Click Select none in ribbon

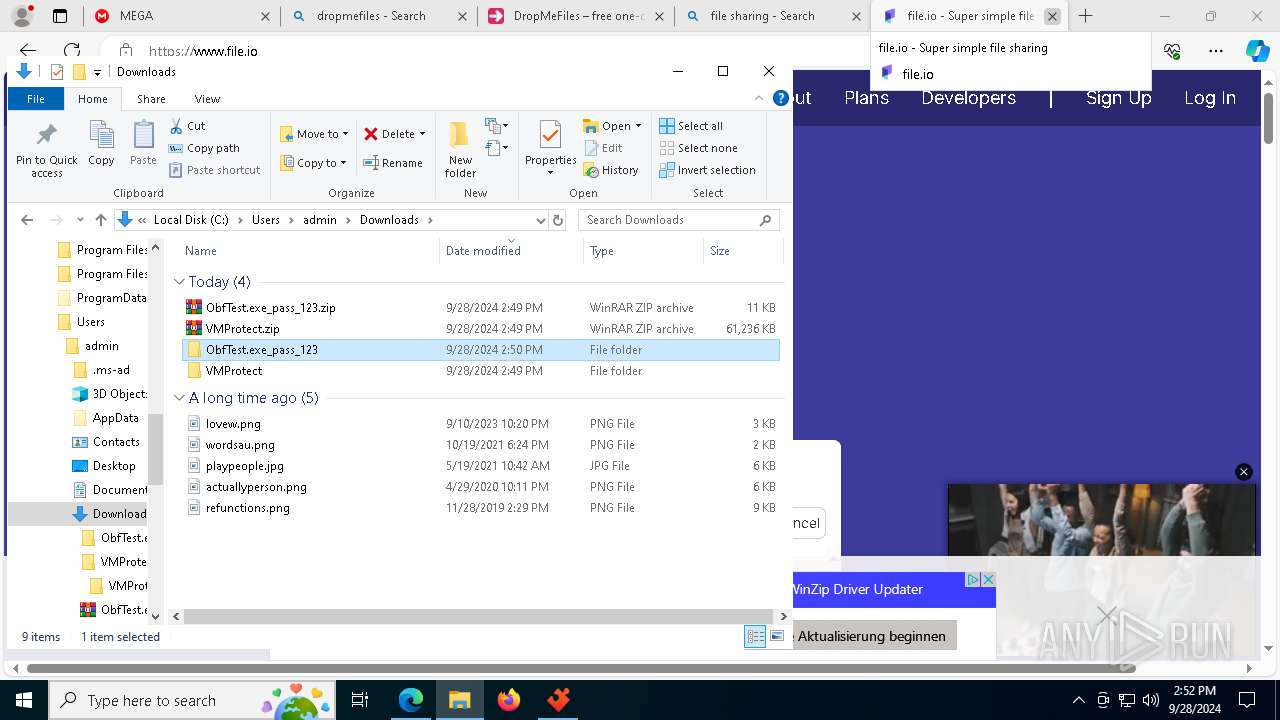pyautogui.click(x=698, y=148)
